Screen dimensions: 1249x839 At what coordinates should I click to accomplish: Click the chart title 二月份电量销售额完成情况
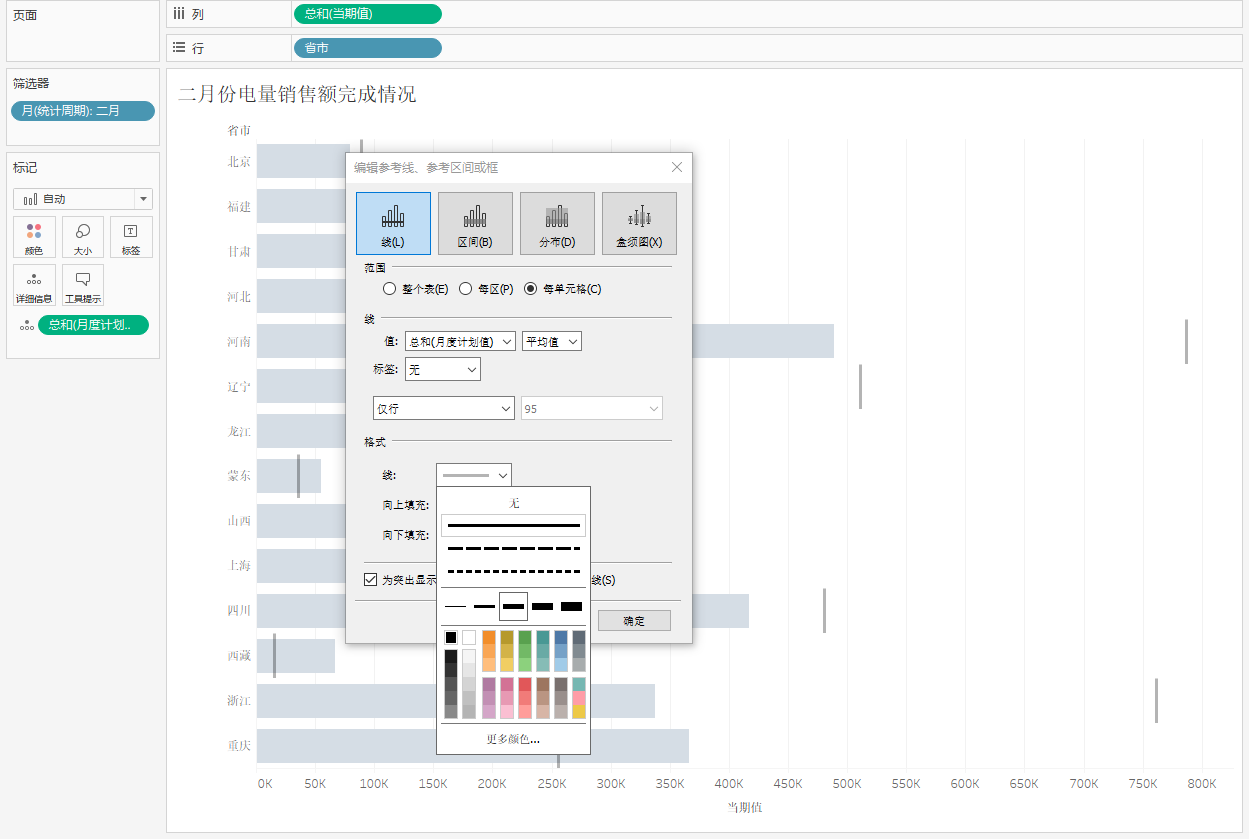tap(297, 94)
